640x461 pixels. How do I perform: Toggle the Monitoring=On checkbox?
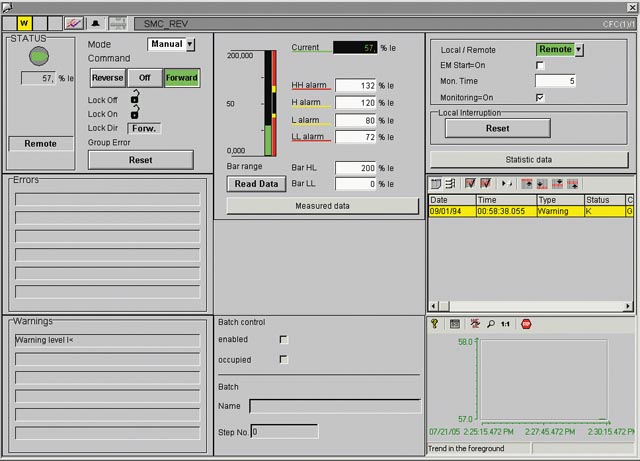540,97
